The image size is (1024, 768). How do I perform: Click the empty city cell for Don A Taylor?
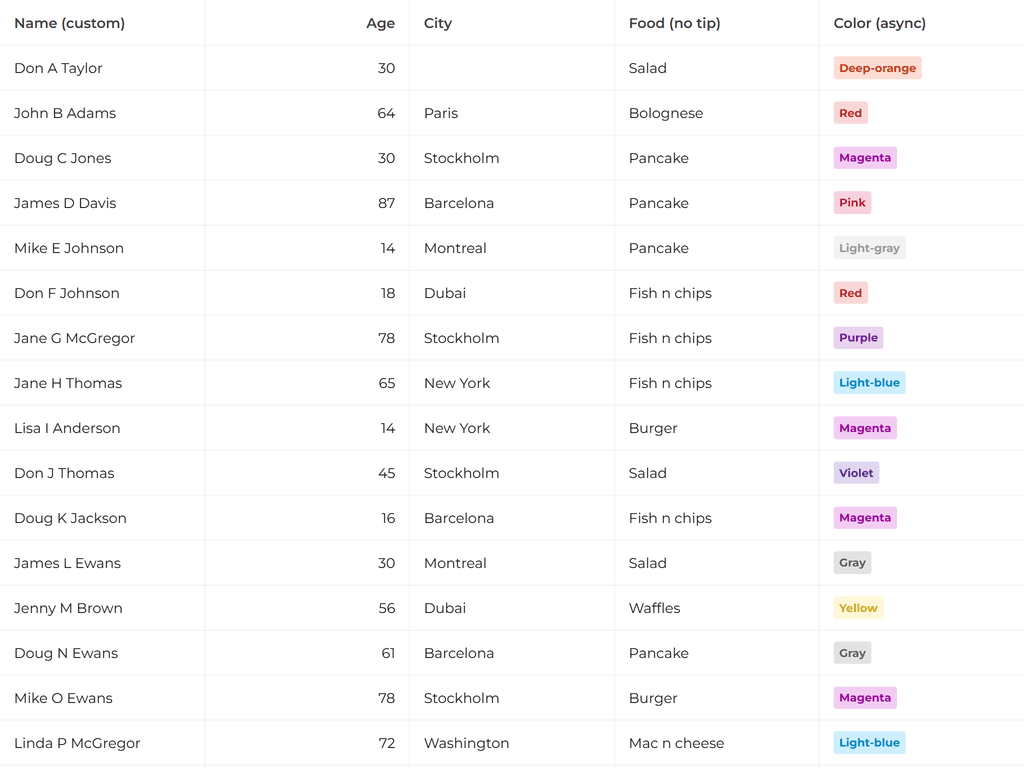tap(511, 68)
